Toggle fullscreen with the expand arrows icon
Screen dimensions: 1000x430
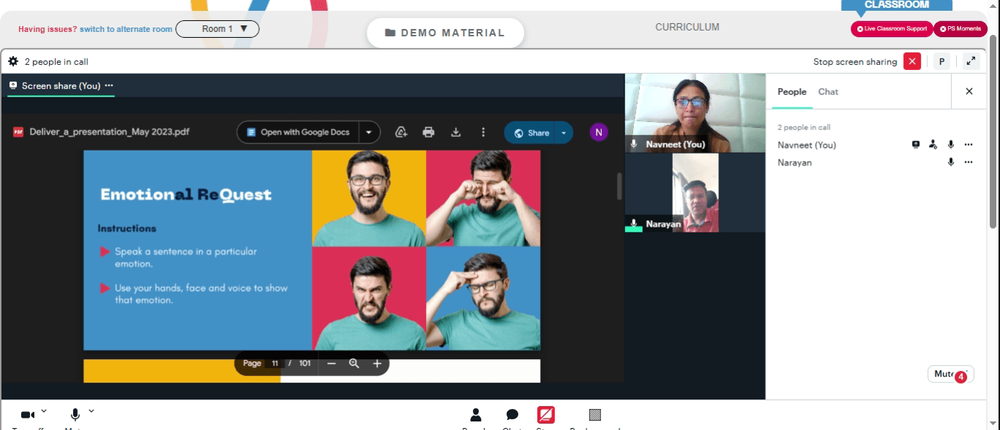[971, 61]
